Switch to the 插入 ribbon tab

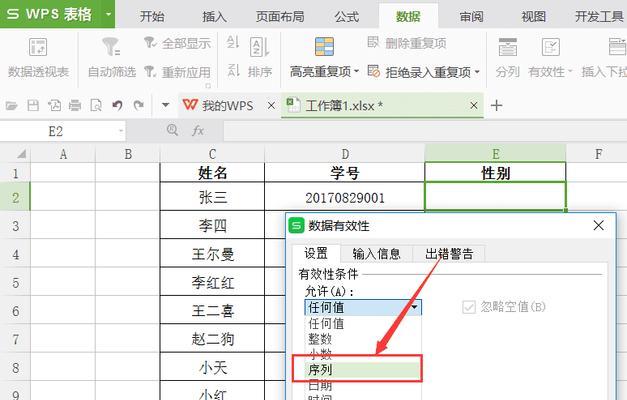[x=215, y=16]
